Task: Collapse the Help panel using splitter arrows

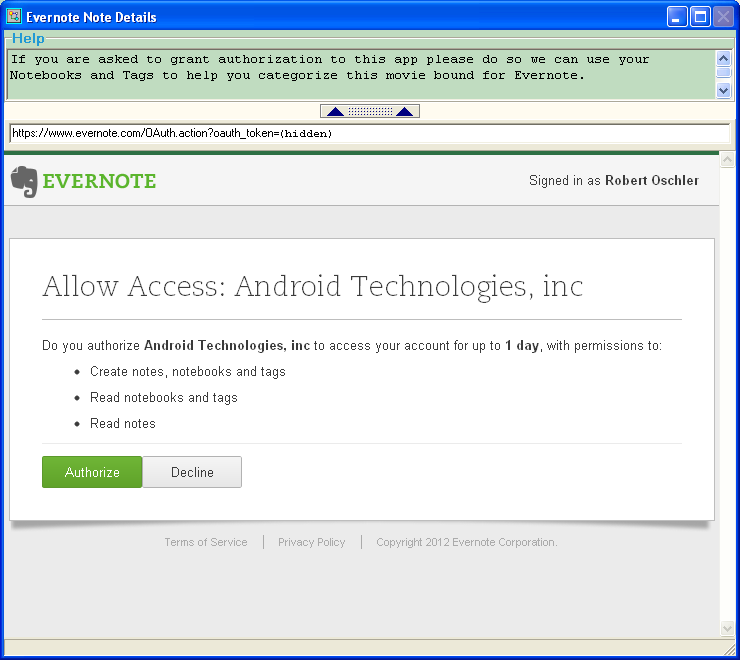Action: pos(370,111)
